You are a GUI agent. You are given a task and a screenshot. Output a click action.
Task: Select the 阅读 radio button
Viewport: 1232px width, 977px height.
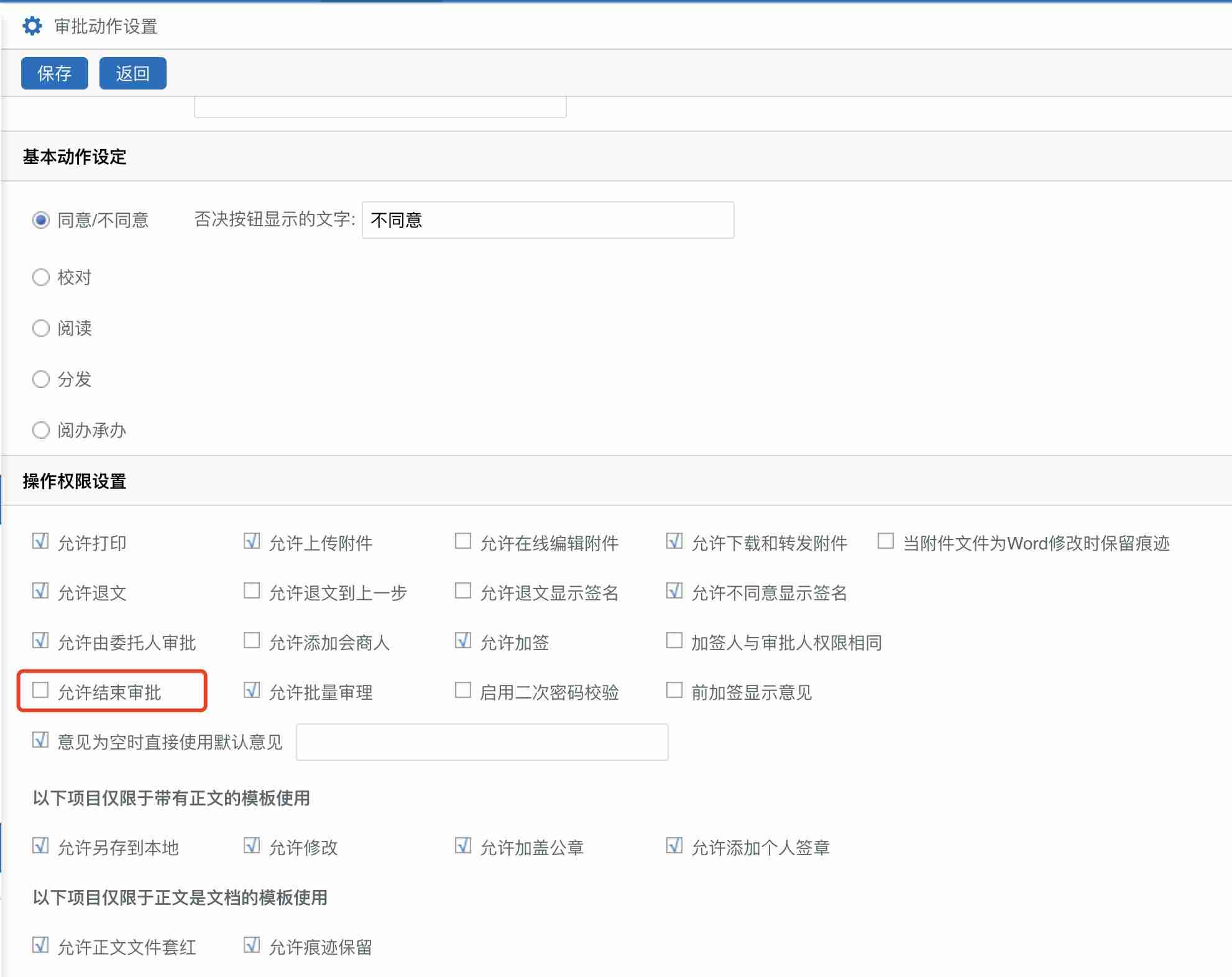pos(41,328)
